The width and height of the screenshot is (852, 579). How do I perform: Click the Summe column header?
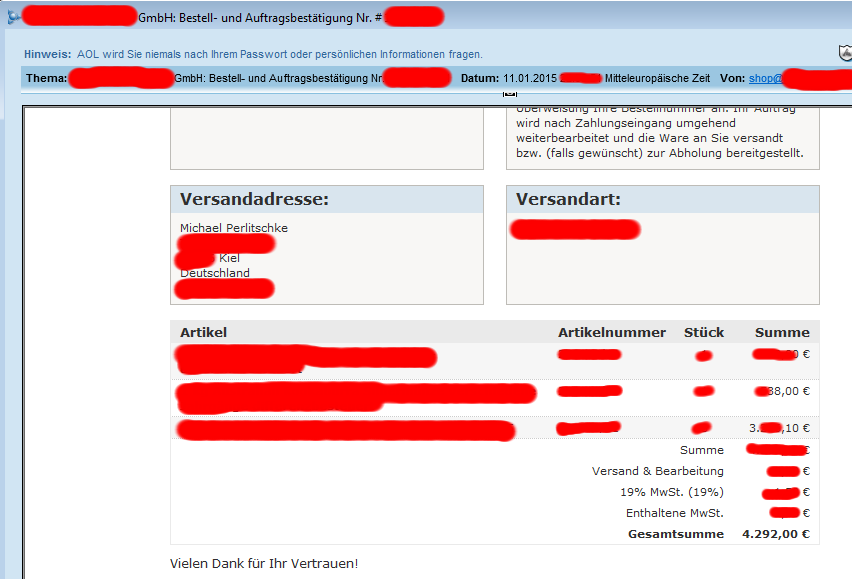[782, 332]
